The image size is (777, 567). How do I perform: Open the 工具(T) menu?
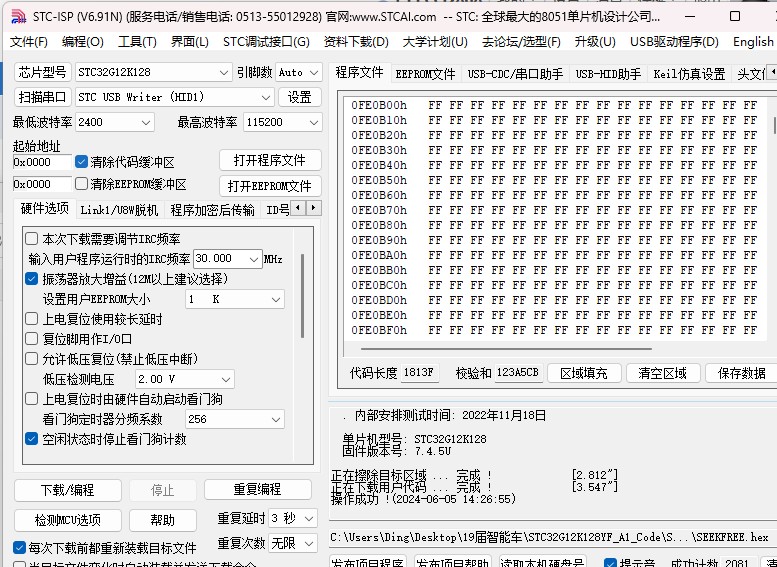[x=137, y=42]
